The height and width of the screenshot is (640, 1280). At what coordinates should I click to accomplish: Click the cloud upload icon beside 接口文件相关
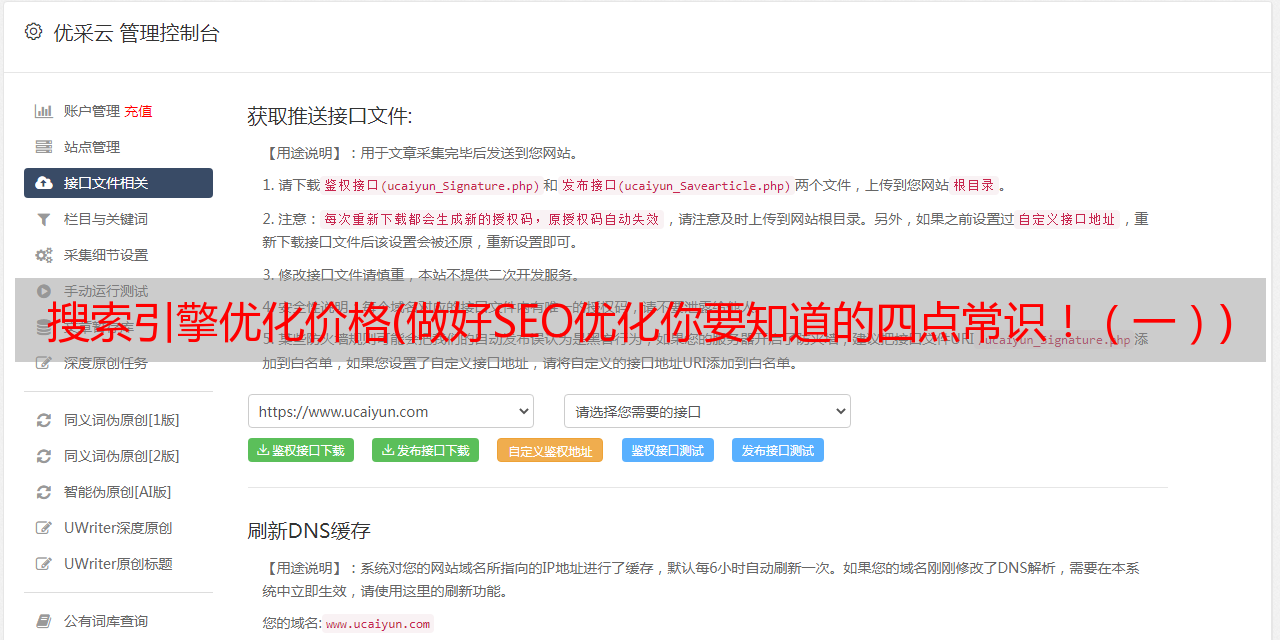44,183
